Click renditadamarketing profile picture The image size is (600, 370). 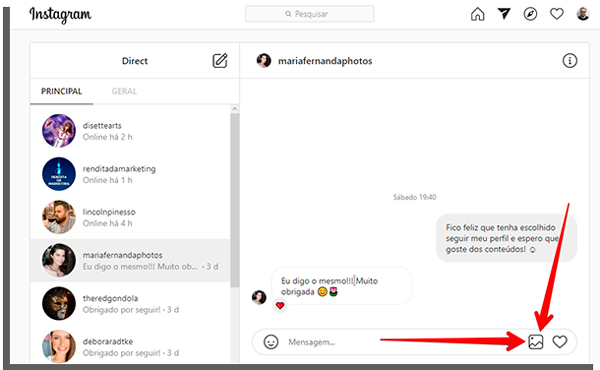coord(59,174)
